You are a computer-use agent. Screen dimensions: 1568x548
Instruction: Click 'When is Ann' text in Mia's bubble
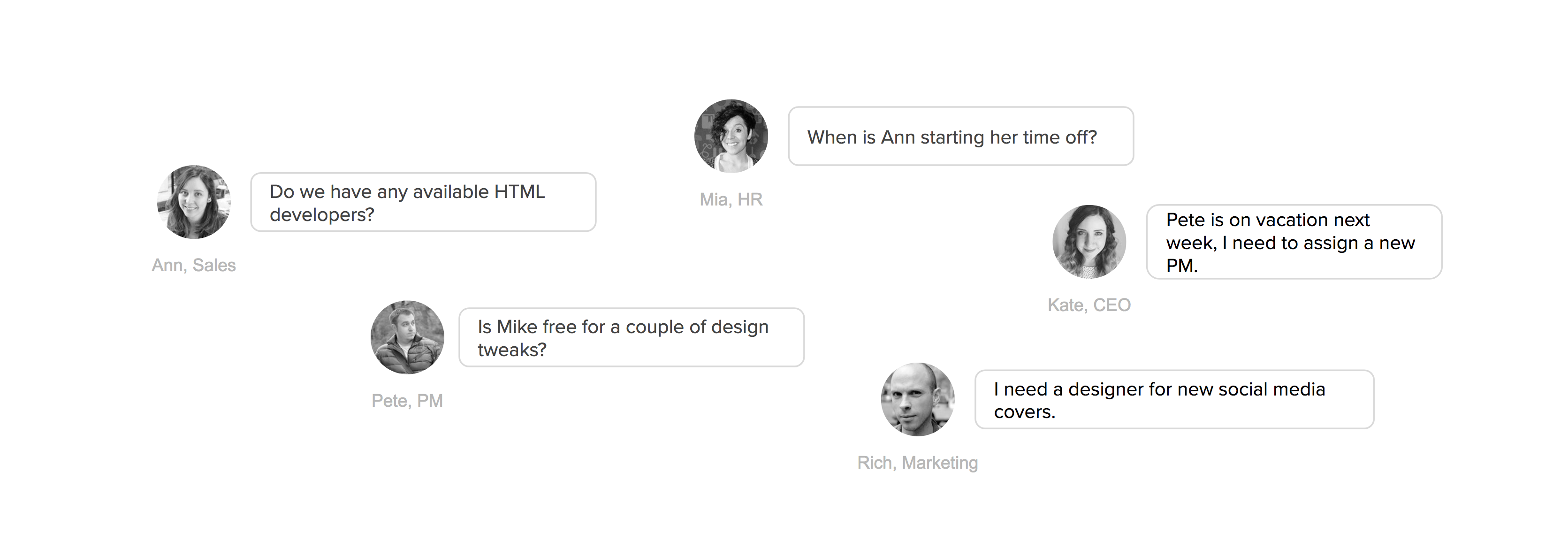(860, 137)
